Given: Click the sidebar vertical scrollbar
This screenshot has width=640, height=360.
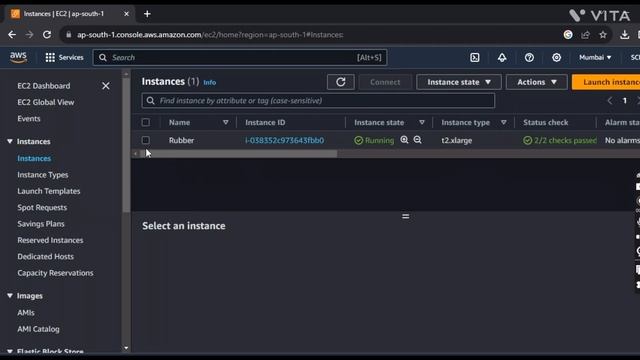Looking at the screenshot, I should [x=126, y=145].
